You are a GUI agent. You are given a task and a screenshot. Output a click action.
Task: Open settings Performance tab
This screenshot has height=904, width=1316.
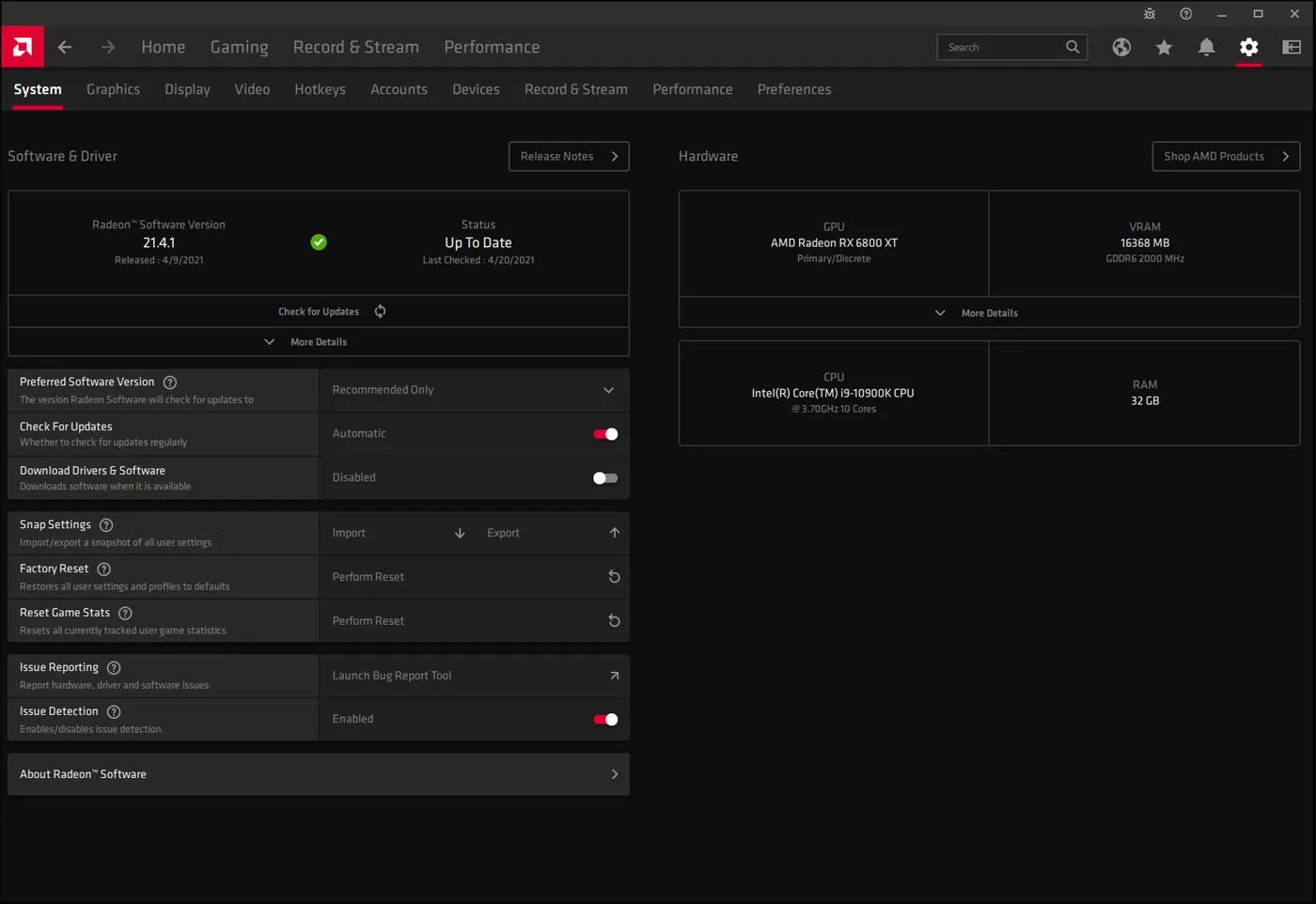[x=693, y=89]
